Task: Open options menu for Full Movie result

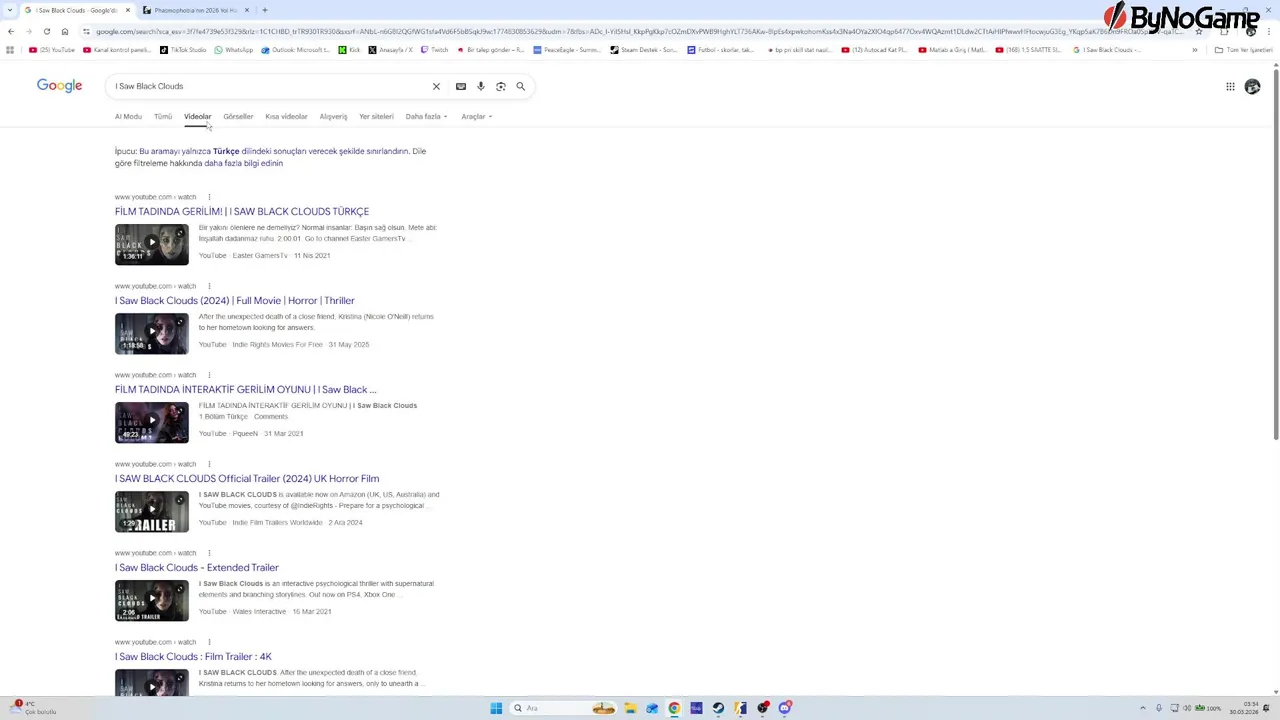Action: pyautogui.click(x=209, y=286)
